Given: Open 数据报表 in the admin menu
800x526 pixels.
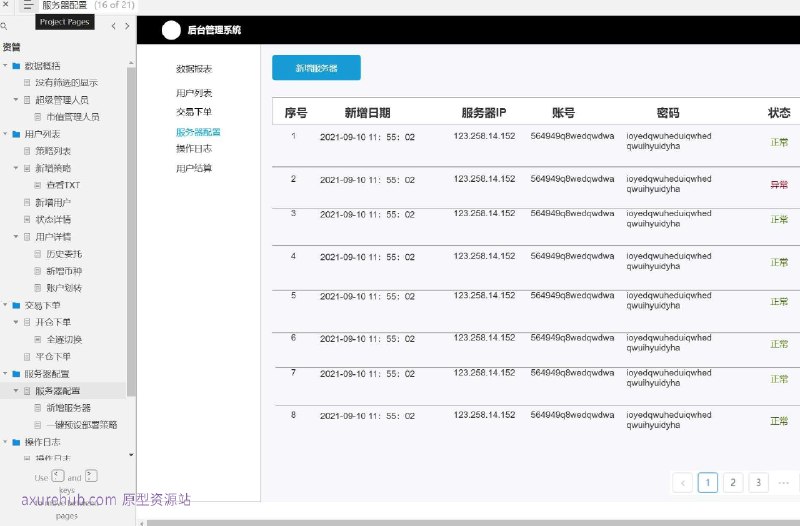Looking at the screenshot, I should point(194,69).
